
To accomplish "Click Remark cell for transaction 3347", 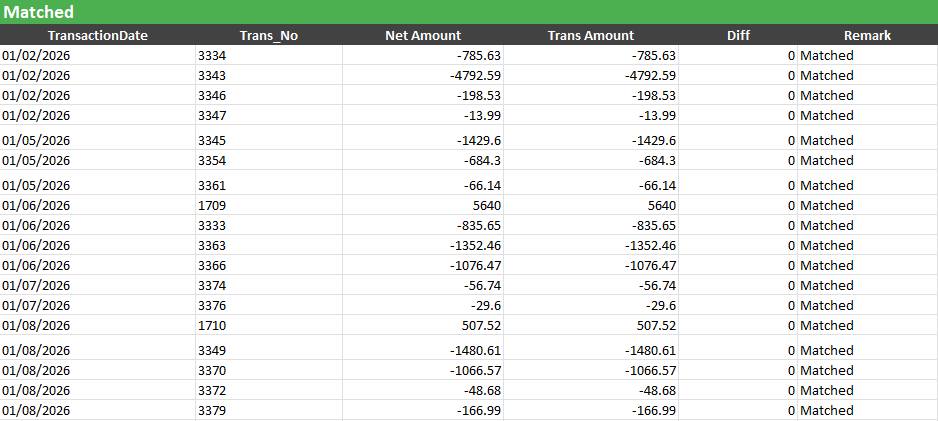I will tap(867, 115).
